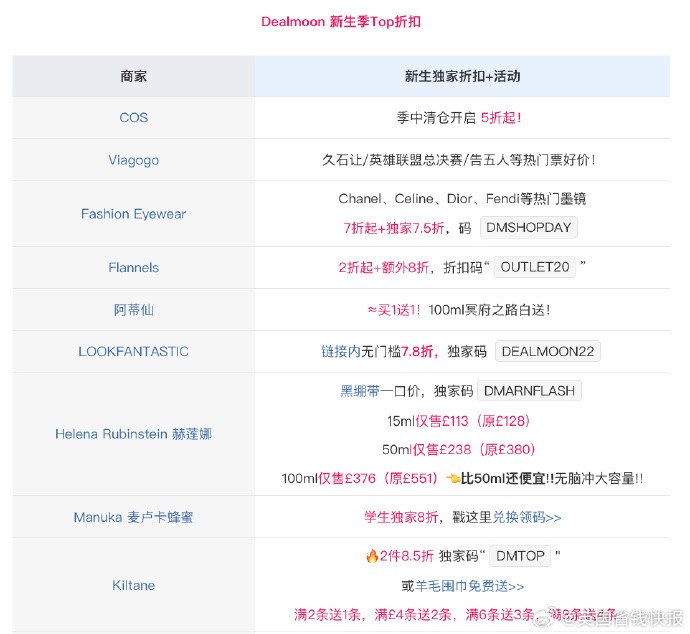Open the Kiltane merchant link
This screenshot has height=634, width=690.
click(x=133, y=585)
